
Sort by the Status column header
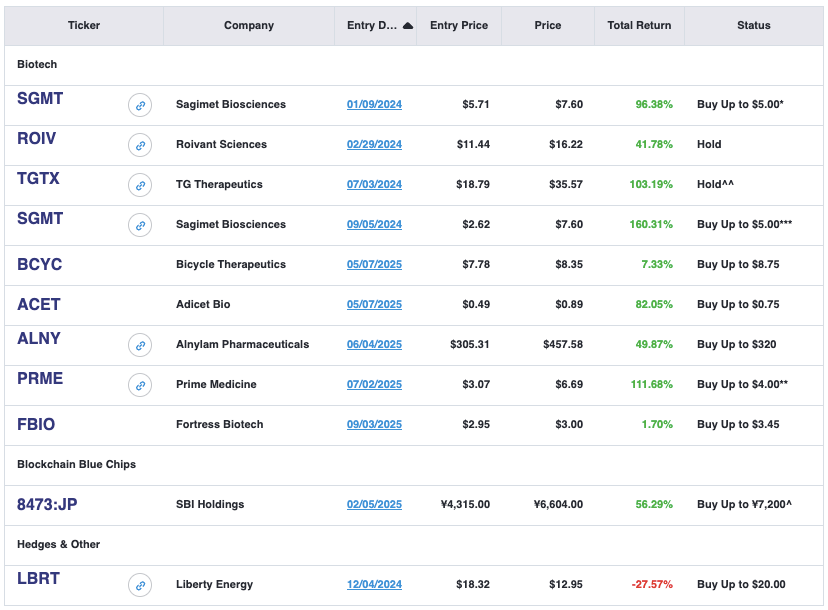[x=753, y=25]
